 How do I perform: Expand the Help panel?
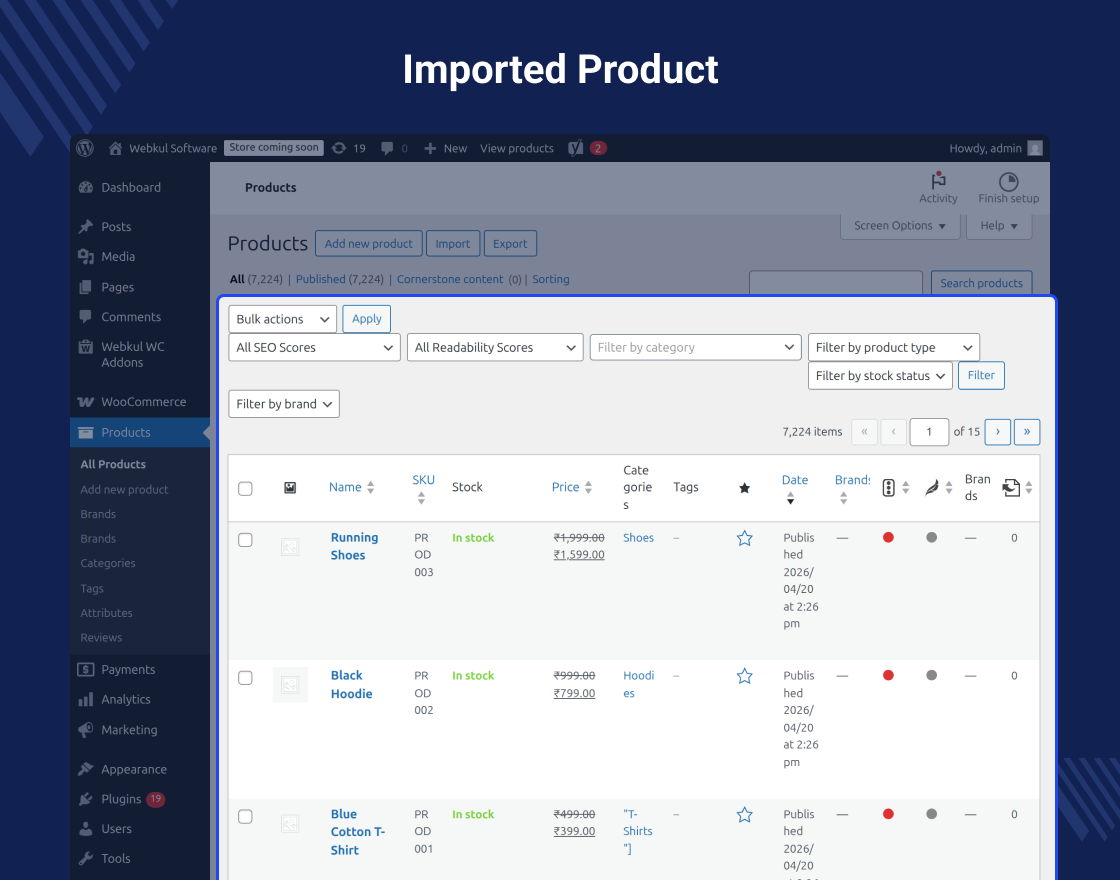[999, 226]
